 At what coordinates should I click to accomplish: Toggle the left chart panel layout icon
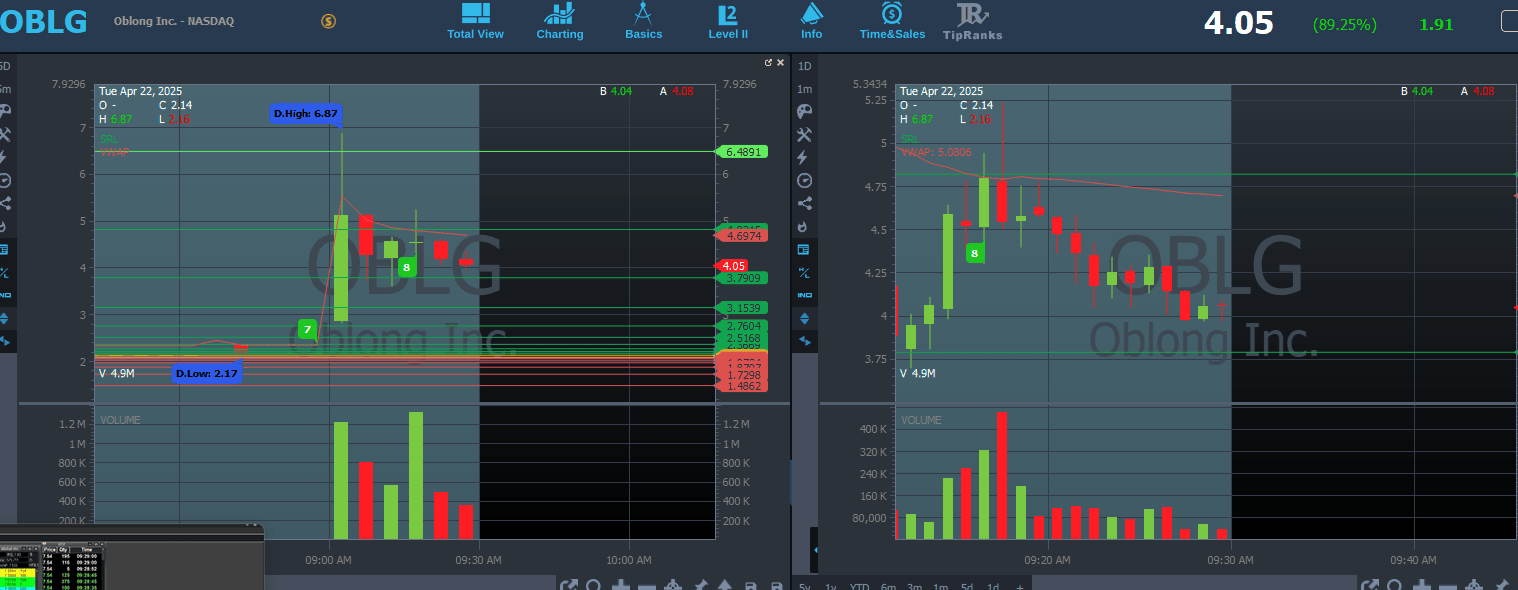(x=4, y=249)
